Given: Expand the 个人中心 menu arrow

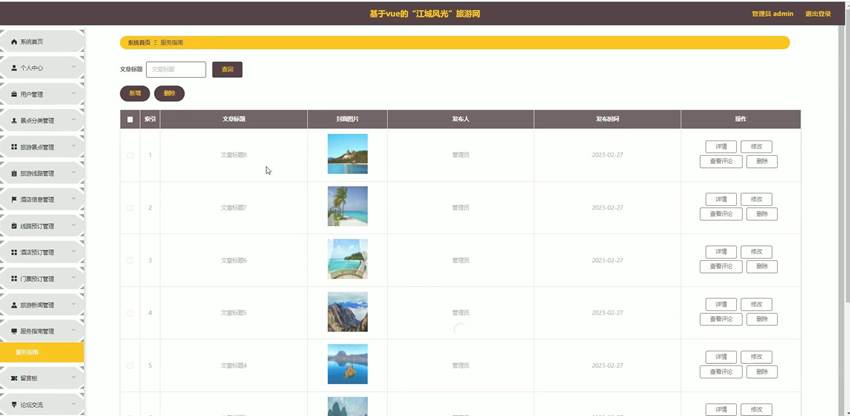Looking at the screenshot, I should point(74,68).
